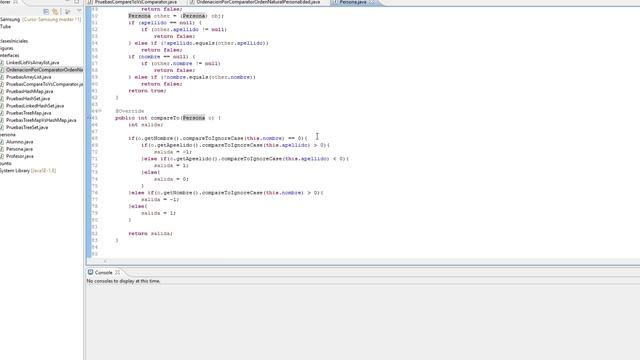
Task: Select PruebasArrayList.java in the tree
Action: 28,77
